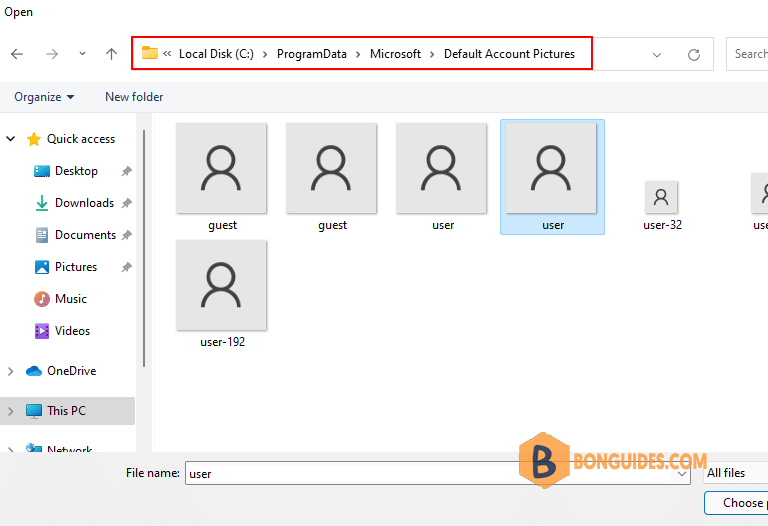Click the Choose picture button
The width and height of the screenshot is (768, 526).
(x=736, y=503)
